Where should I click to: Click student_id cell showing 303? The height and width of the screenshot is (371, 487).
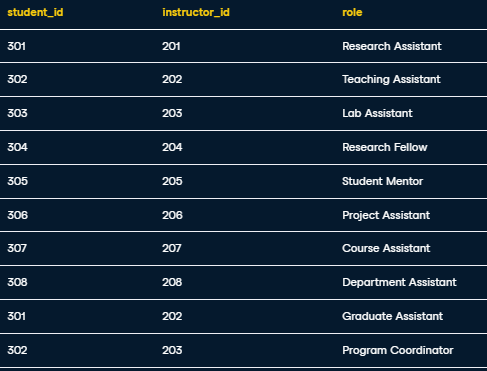(17, 113)
